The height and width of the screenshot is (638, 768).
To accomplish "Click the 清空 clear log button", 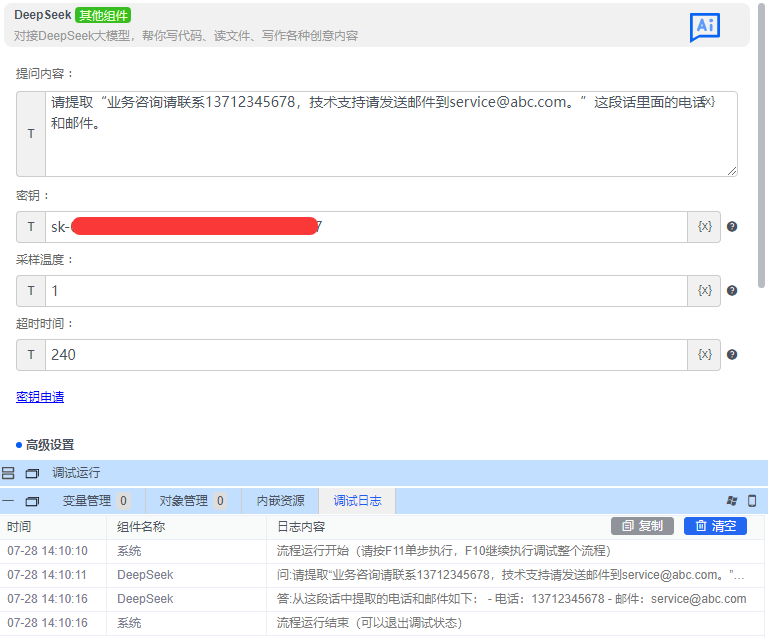I will click(x=715, y=526).
